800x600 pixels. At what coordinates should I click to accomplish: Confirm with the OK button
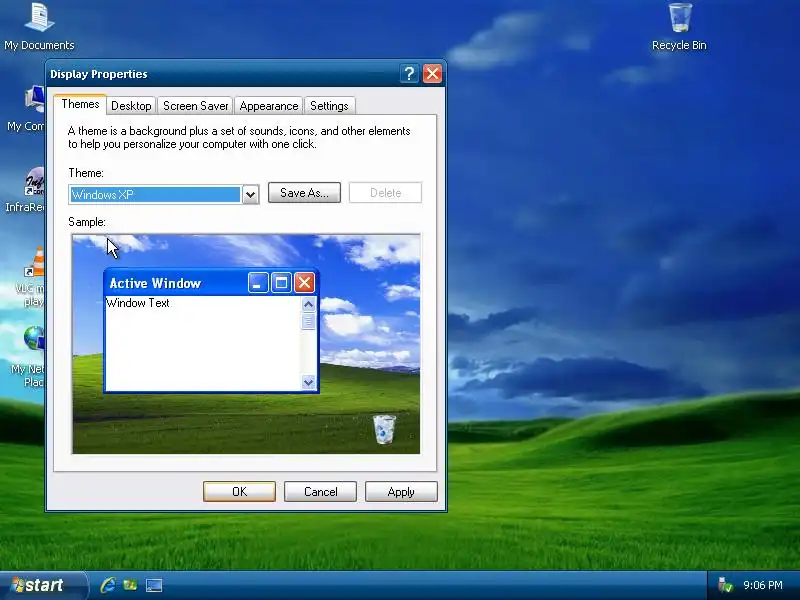[x=239, y=491]
